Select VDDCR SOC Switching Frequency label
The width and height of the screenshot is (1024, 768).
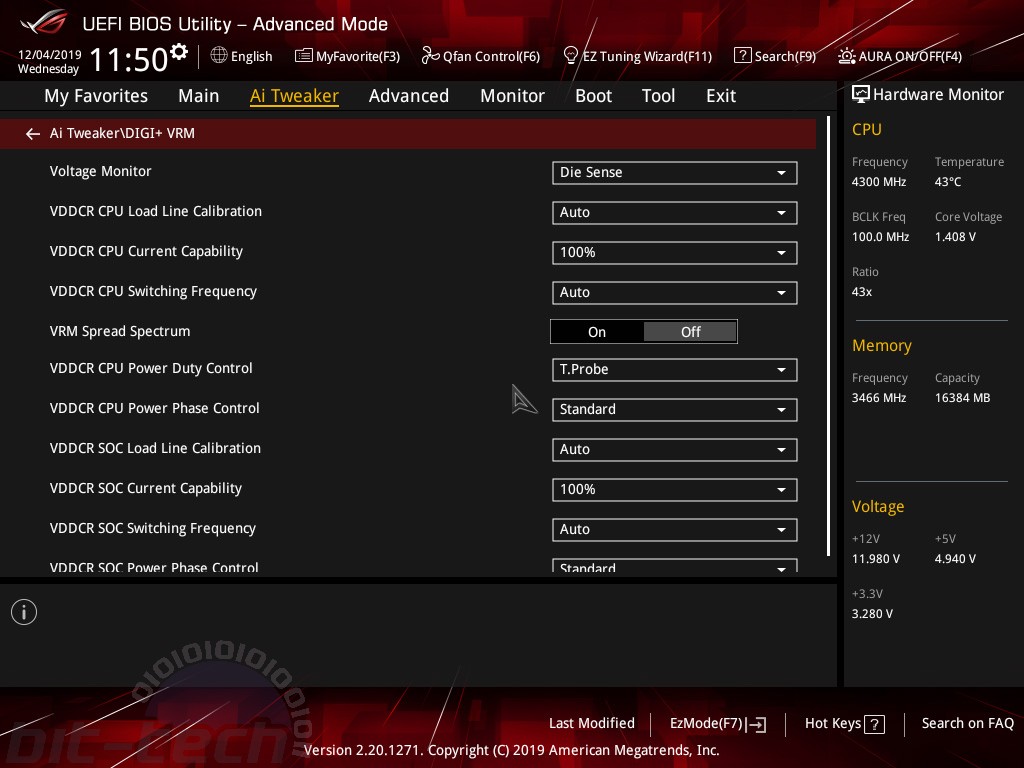153,528
